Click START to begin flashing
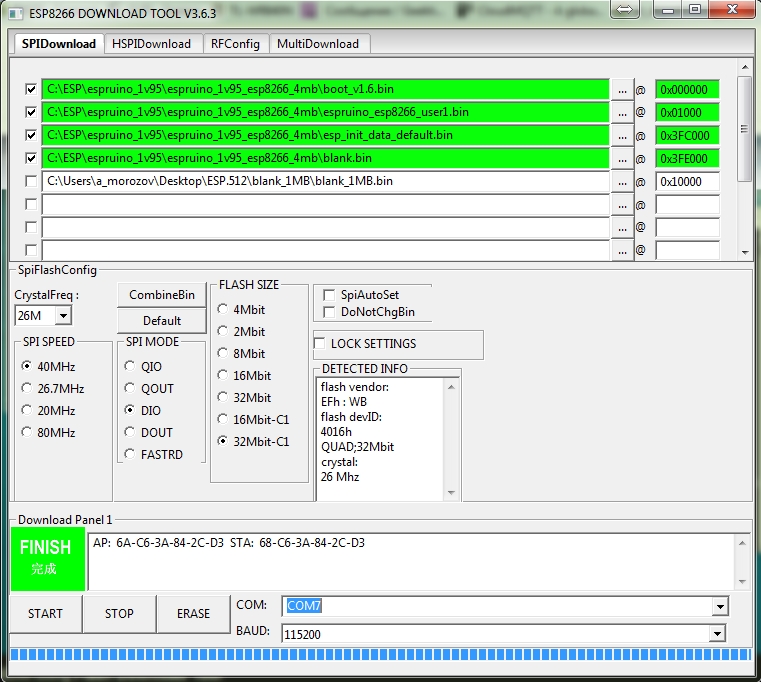 (x=46, y=614)
